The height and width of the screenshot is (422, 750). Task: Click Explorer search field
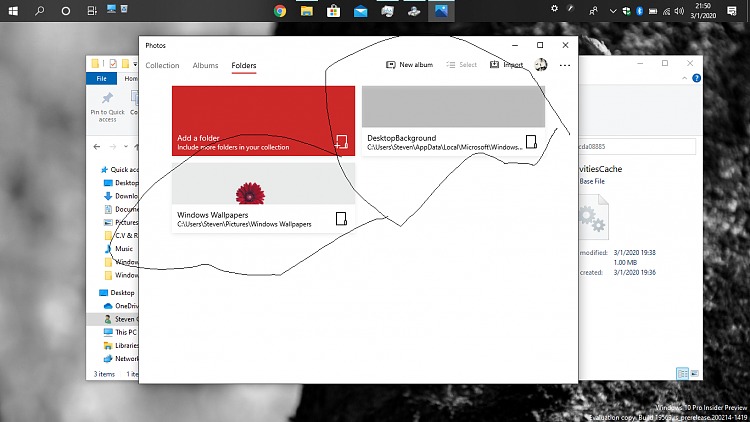pos(637,146)
